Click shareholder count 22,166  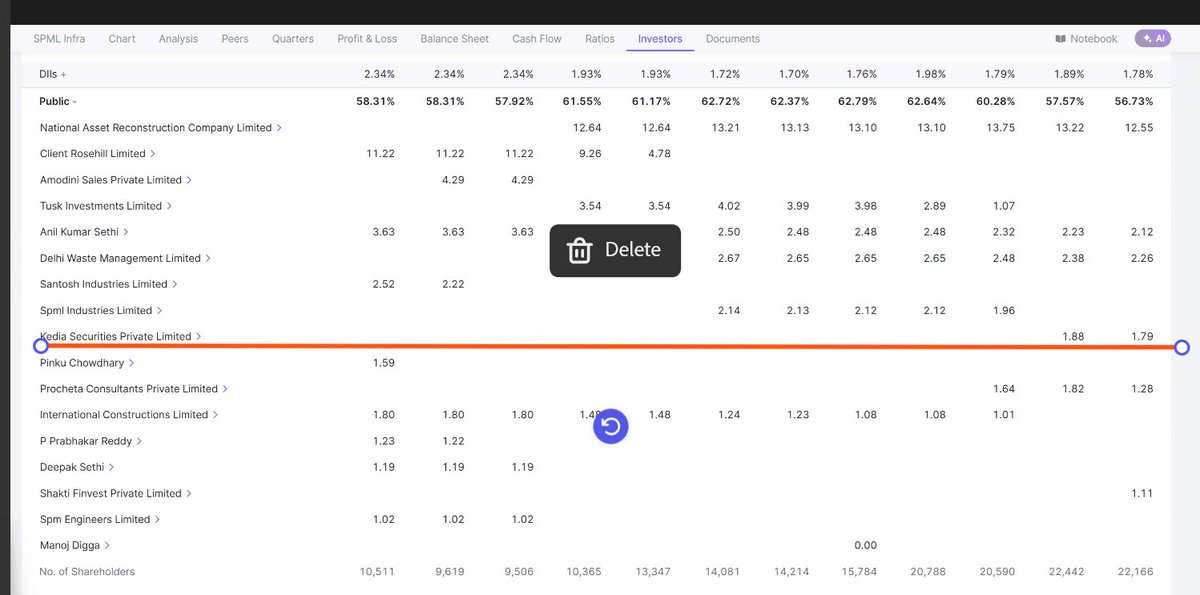[x=1135, y=572]
